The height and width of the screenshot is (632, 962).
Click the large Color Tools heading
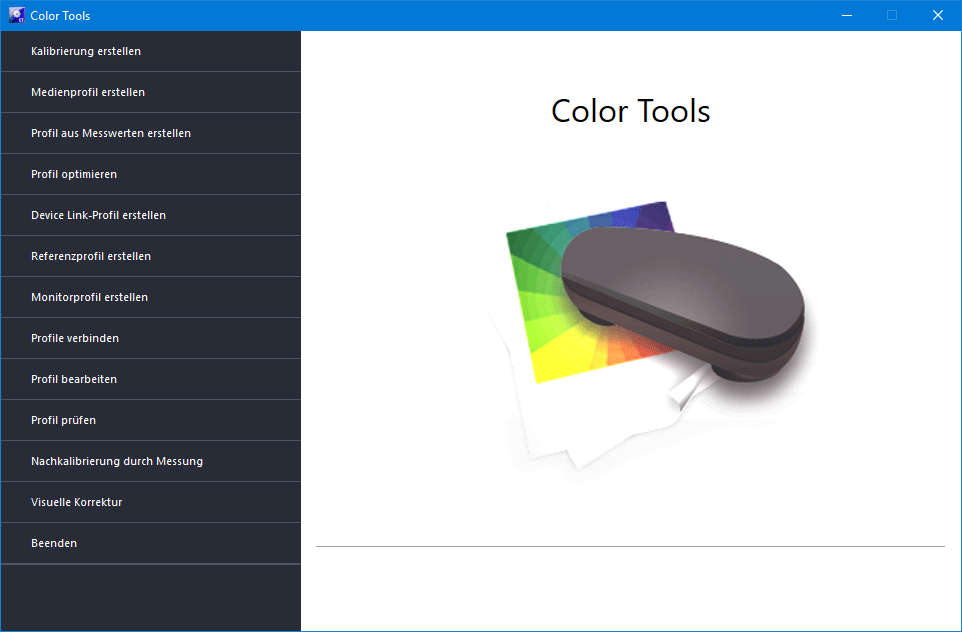pos(630,111)
